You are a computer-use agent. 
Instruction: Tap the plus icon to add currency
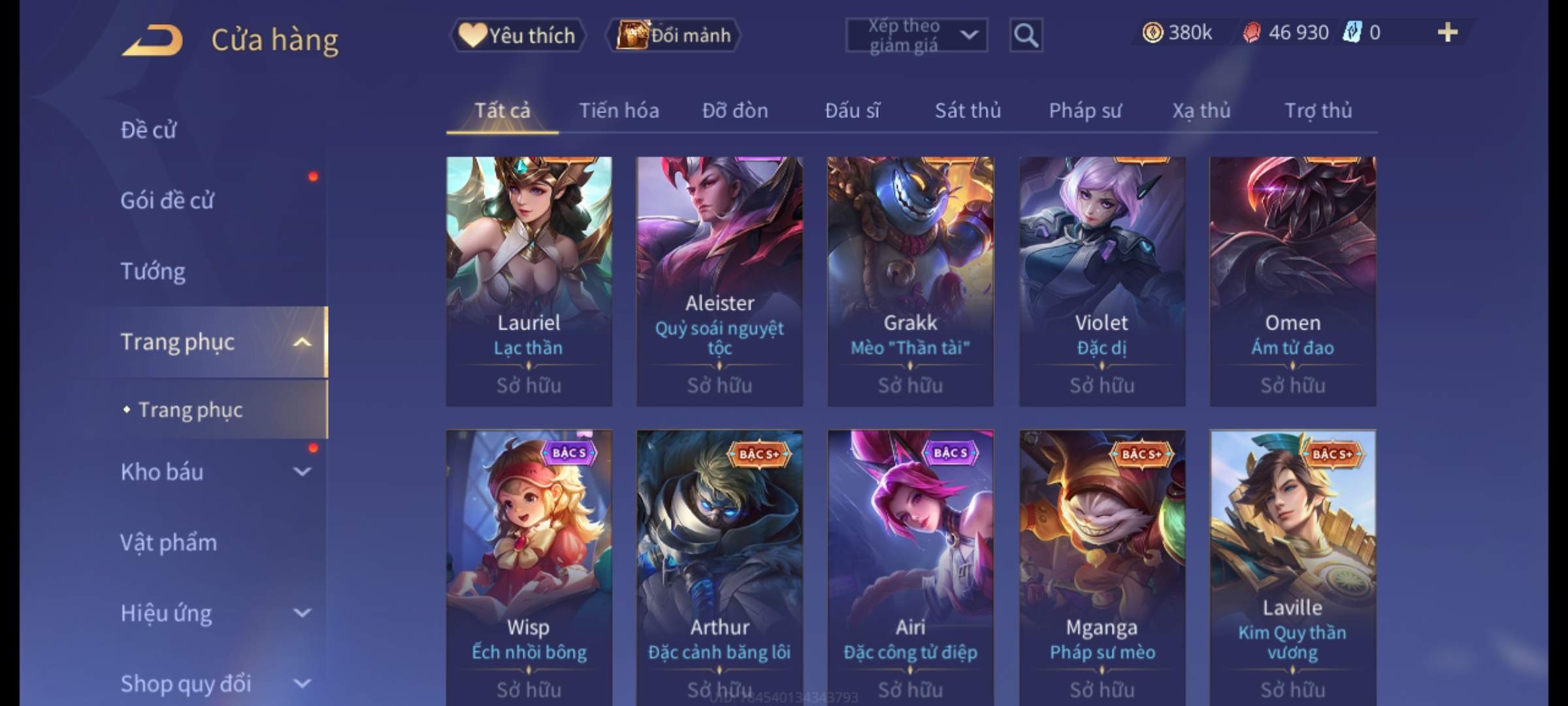click(x=1448, y=33)
